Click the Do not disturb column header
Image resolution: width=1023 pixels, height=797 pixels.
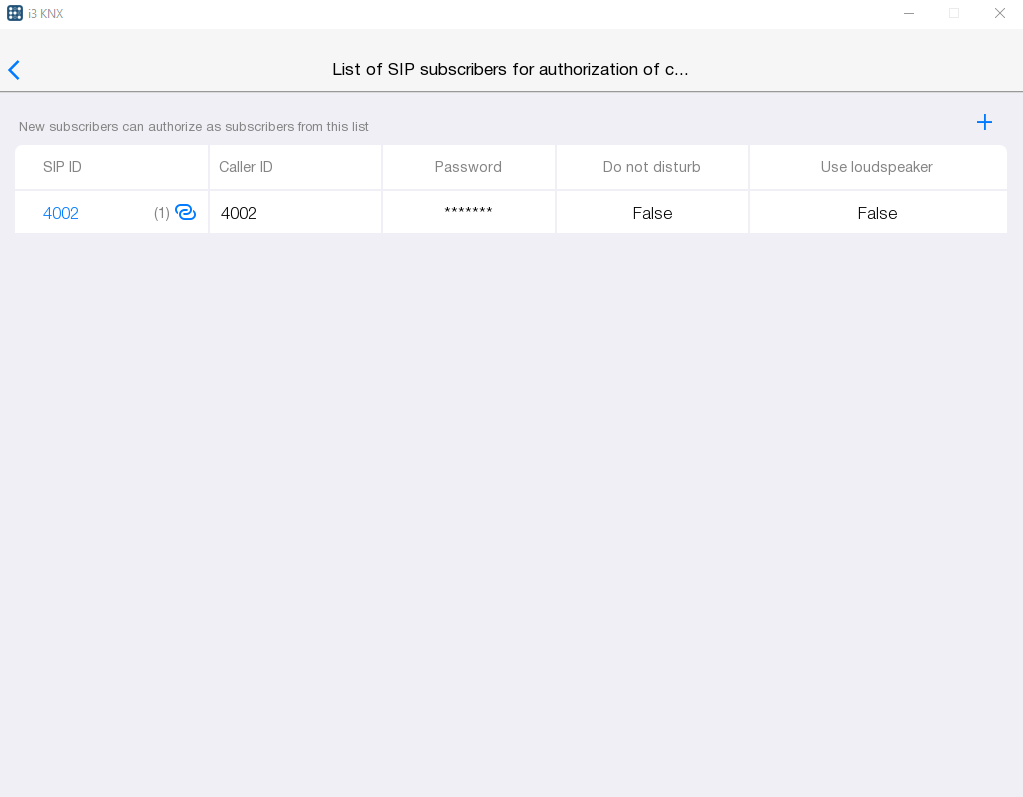coord(652,167)
